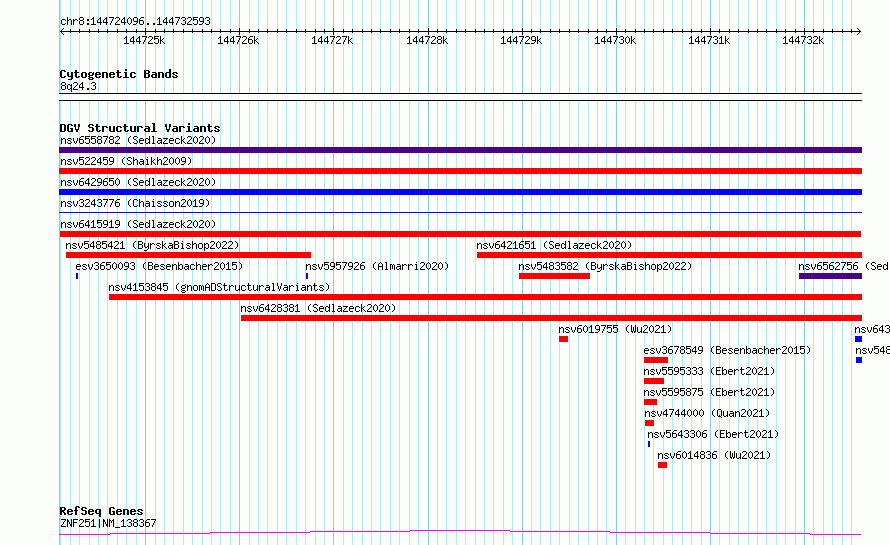The height and width of the screenshot is (545, 890).
Task: Click the DGV Structural Variants track title
Action: 140,128
